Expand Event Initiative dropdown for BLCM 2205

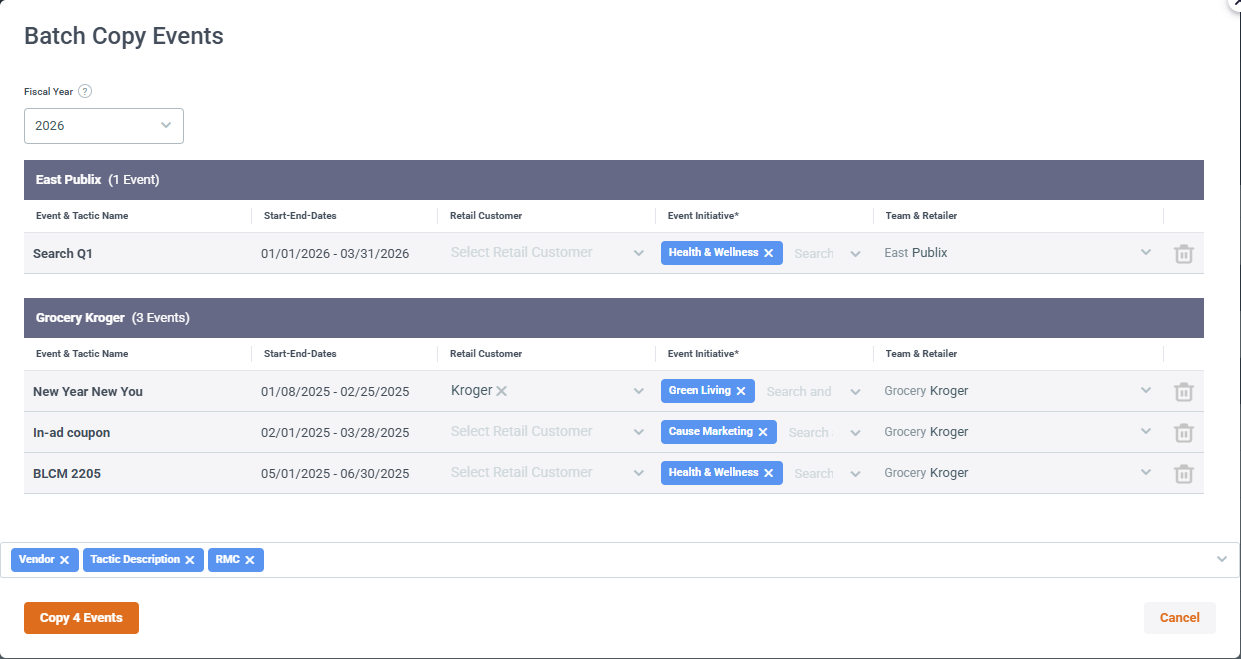[855, 473]
